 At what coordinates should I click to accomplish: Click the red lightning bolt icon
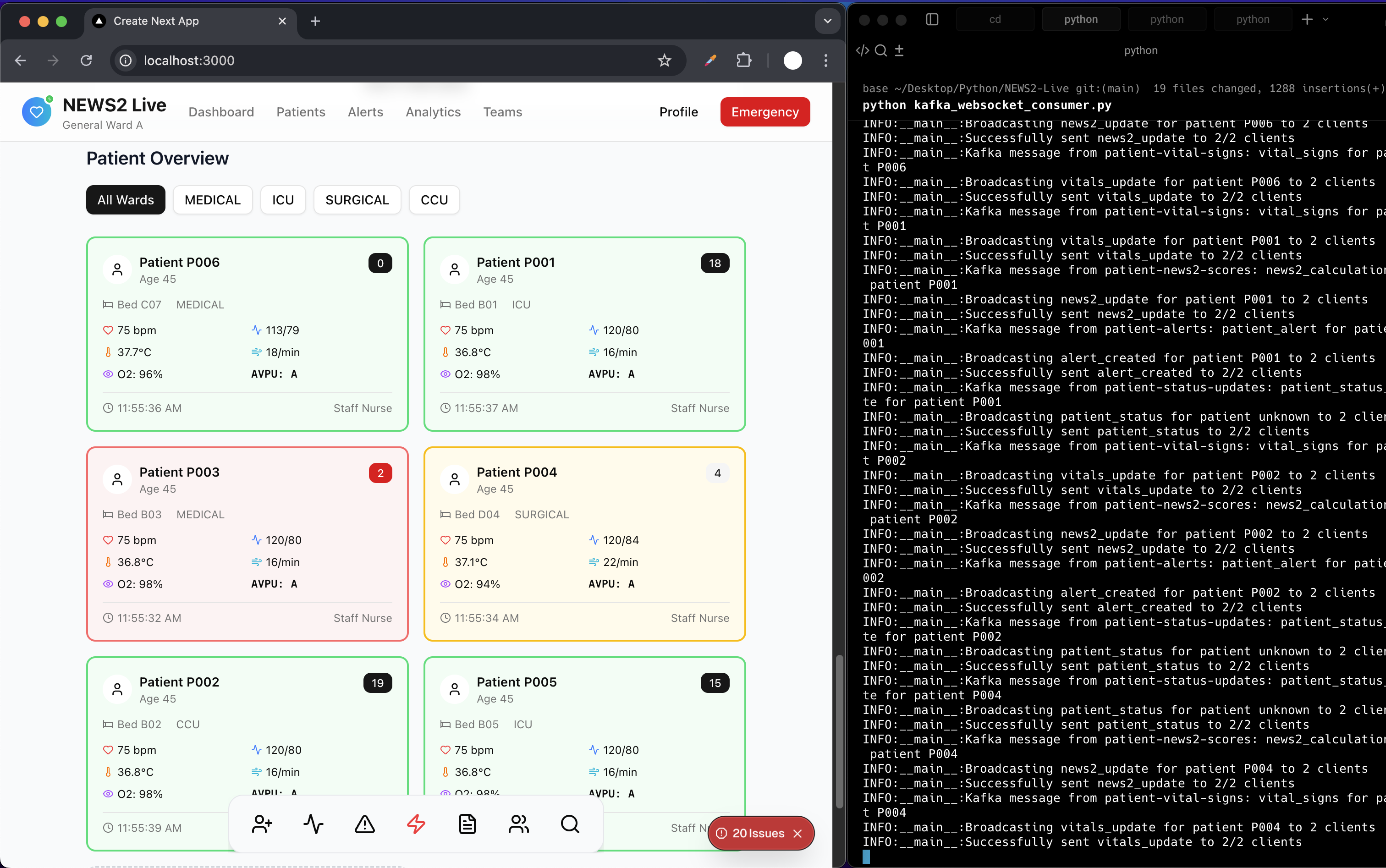point(416,824)
